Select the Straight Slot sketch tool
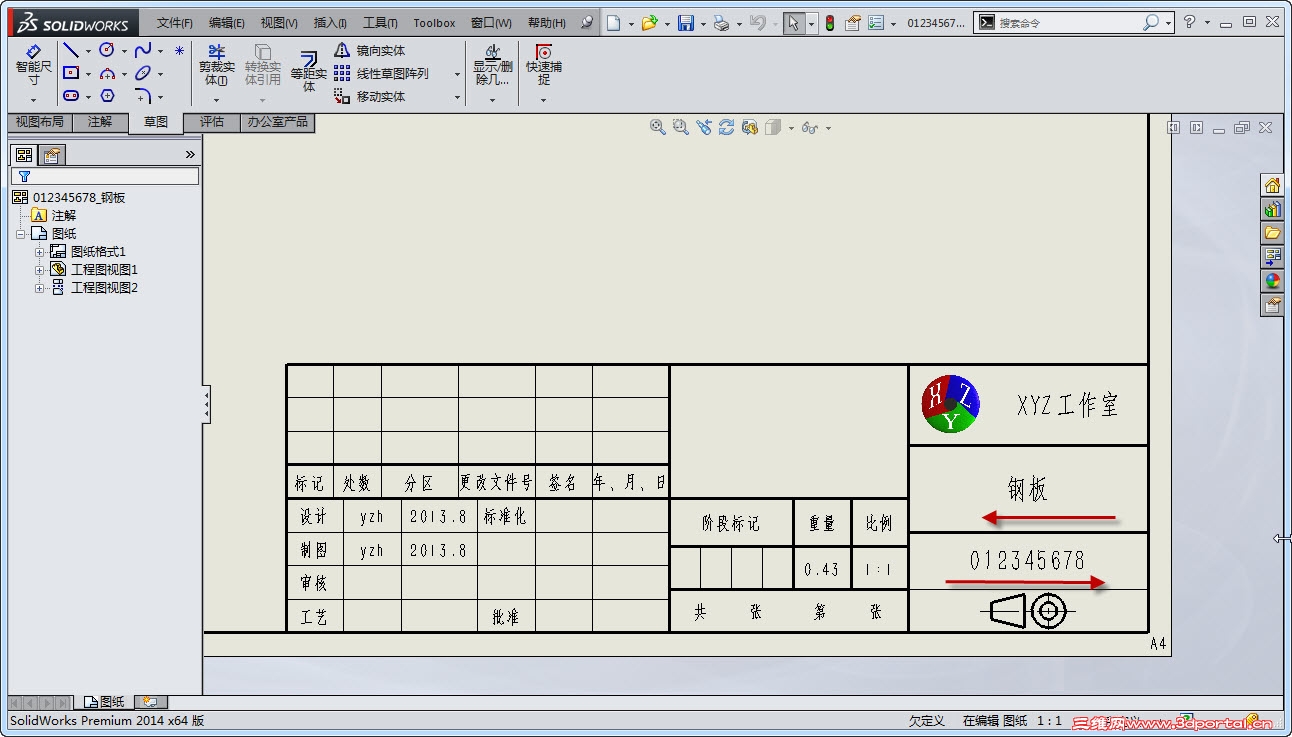Viewport: 1292px width, 737px height. 71,96
